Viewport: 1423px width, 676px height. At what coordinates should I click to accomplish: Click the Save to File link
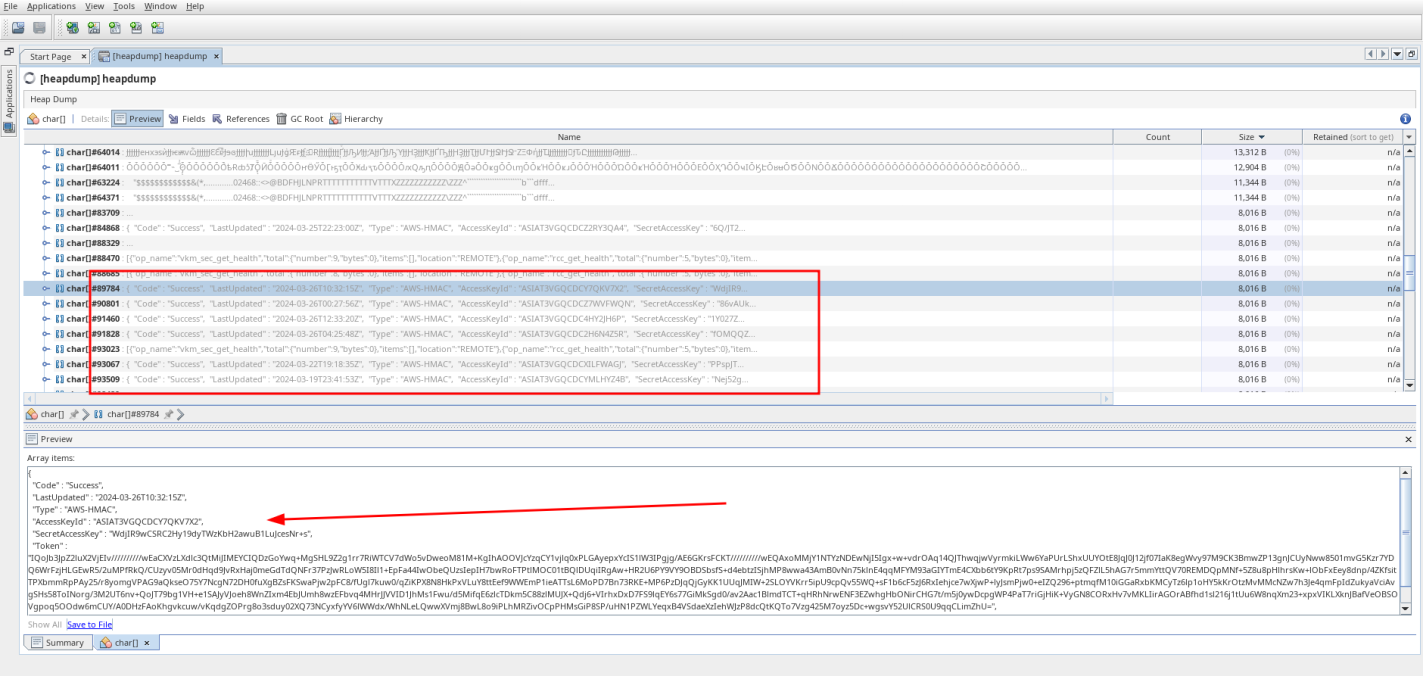click(x=89, y=624)
